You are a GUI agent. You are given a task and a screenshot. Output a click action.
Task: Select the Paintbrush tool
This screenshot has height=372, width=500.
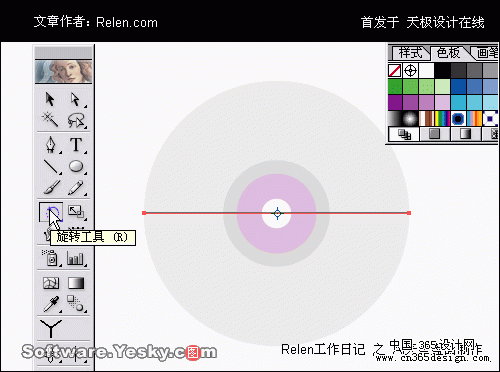tap(51, 187)
